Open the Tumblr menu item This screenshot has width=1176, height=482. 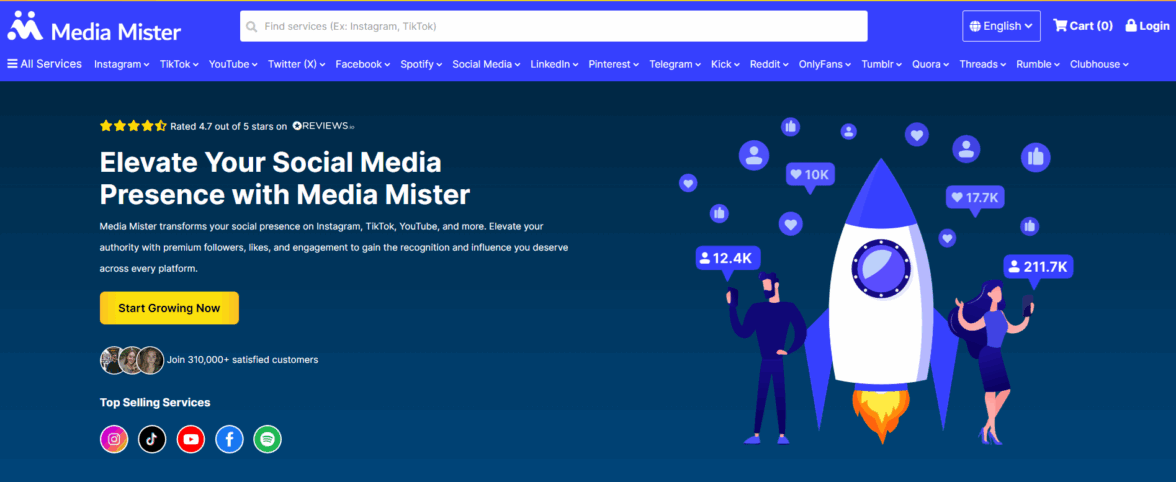pos(882,64)
